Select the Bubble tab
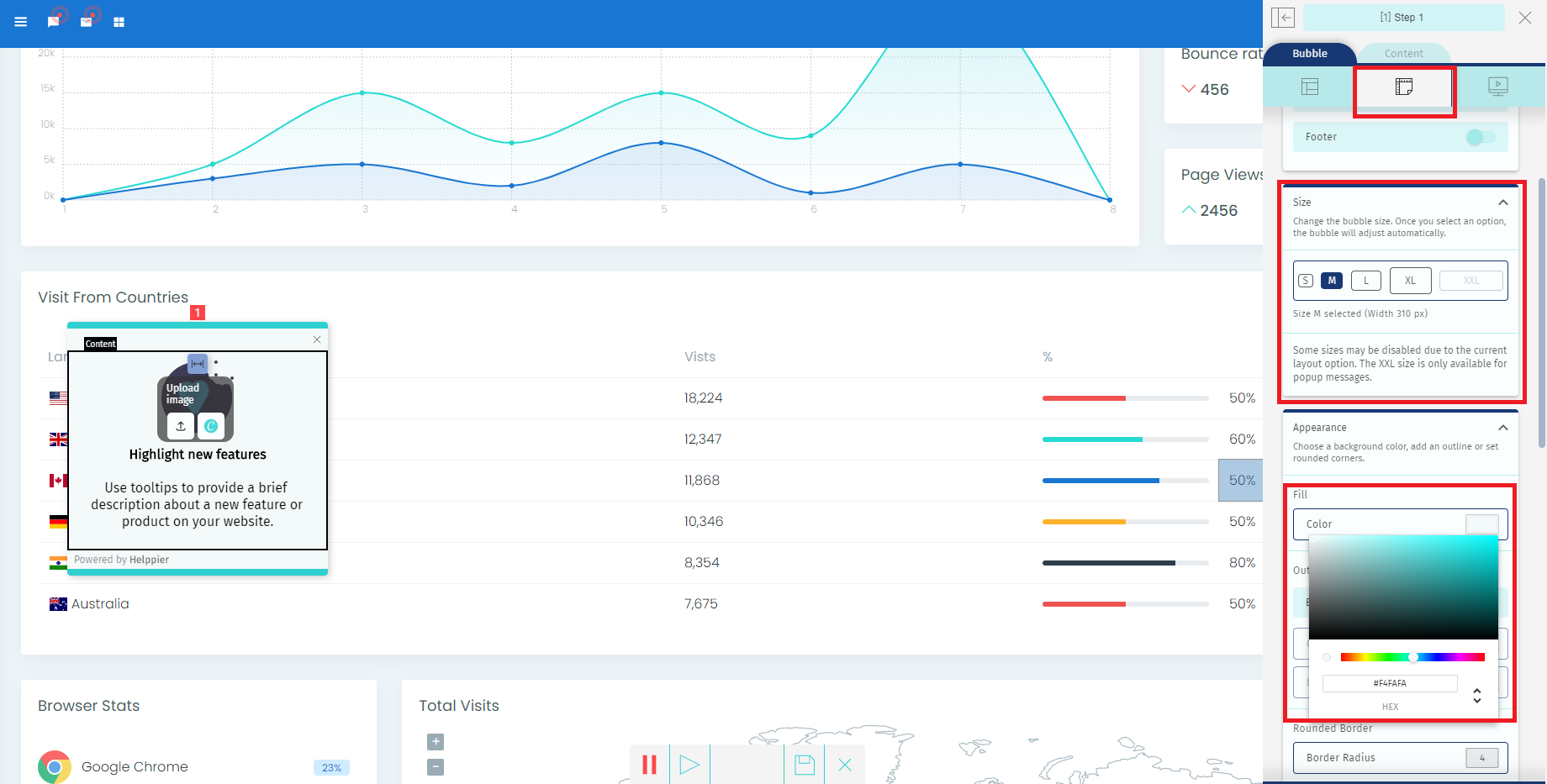This screenshot has width=1547, height=784. (1309, 54)
